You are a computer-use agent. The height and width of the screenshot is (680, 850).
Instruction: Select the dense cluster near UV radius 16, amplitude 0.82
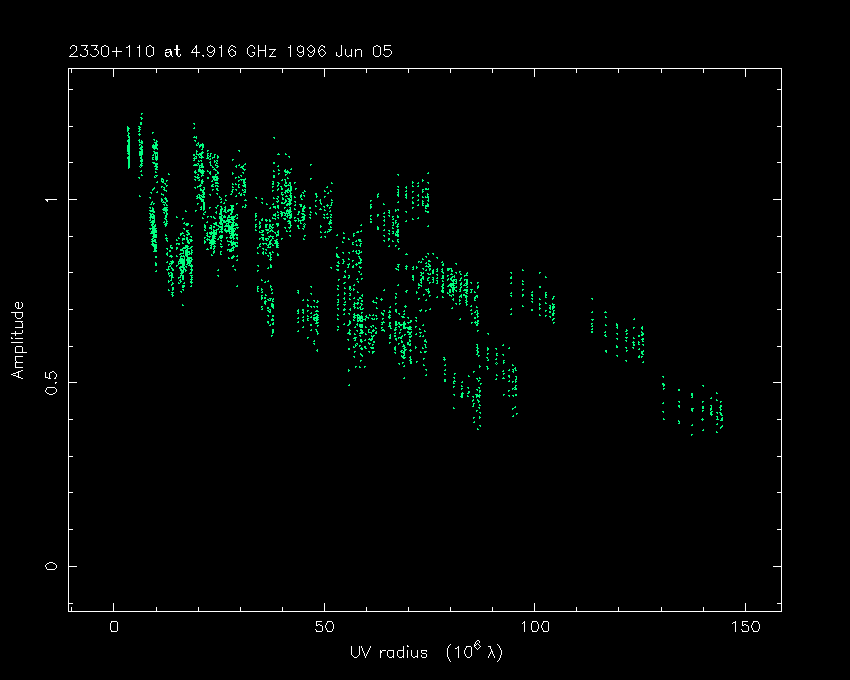[181, 266]
